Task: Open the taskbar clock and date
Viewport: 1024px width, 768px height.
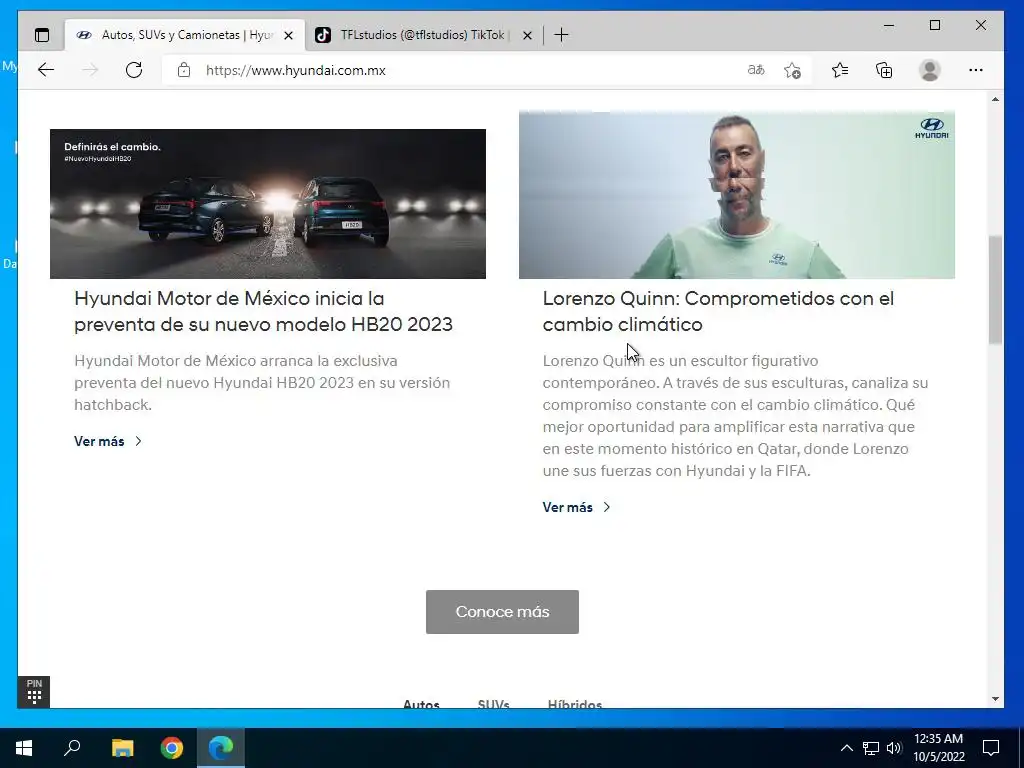Action: click(938, 748)
